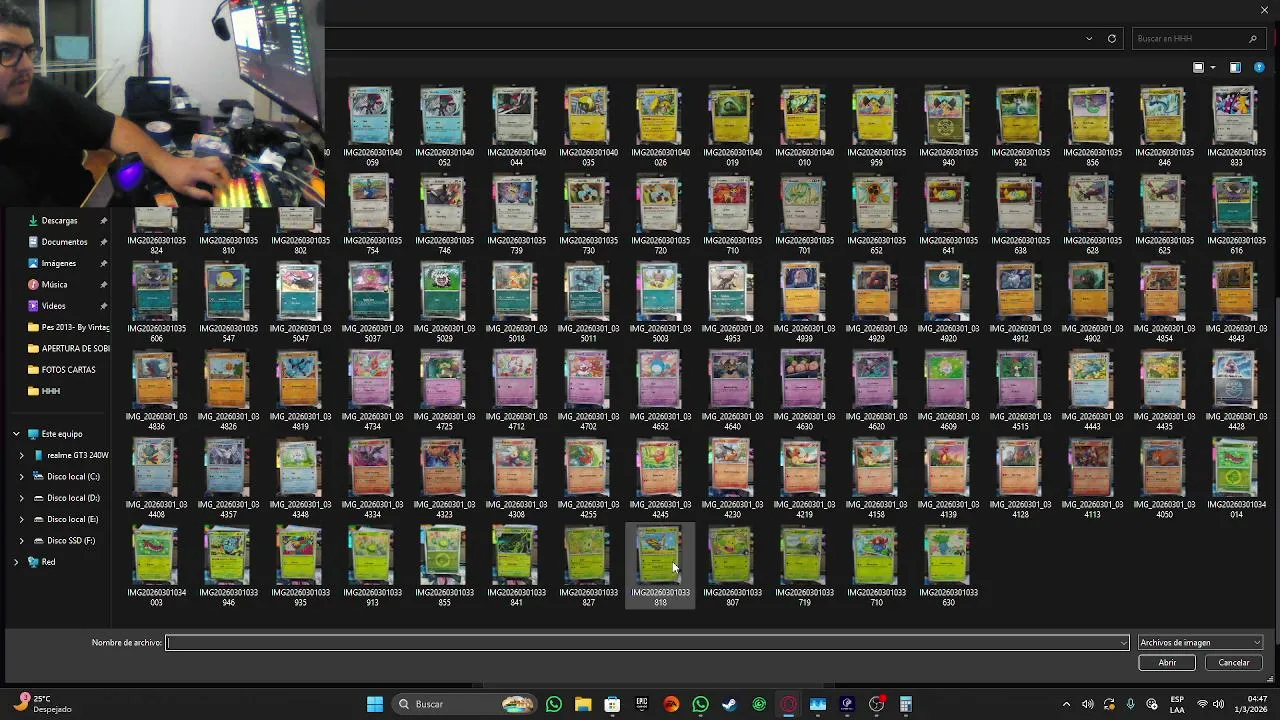
Task: Open the 'APERTURA DE SOBRES' folder
Action: click(x=68, y=348)
